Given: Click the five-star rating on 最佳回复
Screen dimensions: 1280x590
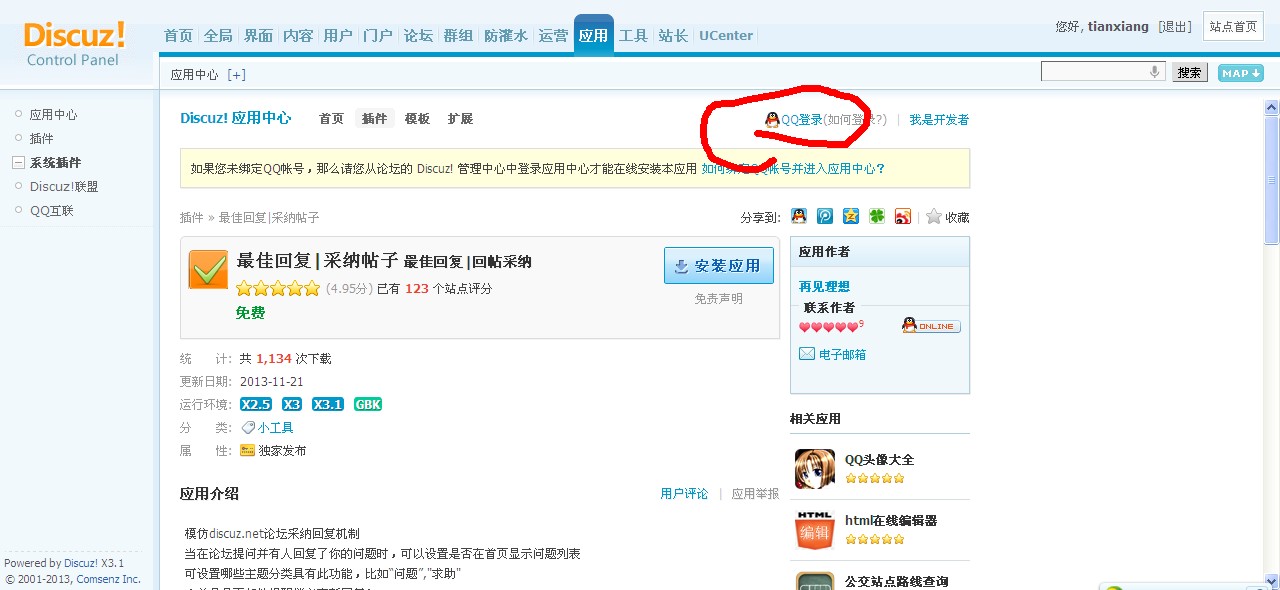Looking at the screenshot, I should tap(278, 288).
